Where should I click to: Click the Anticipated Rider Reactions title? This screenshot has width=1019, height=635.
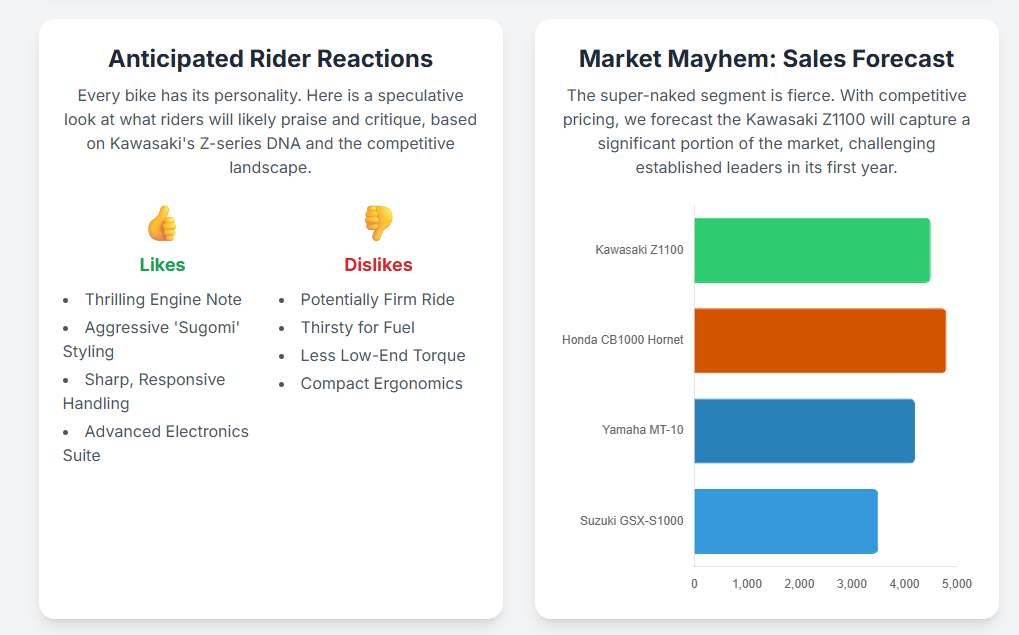270,59
